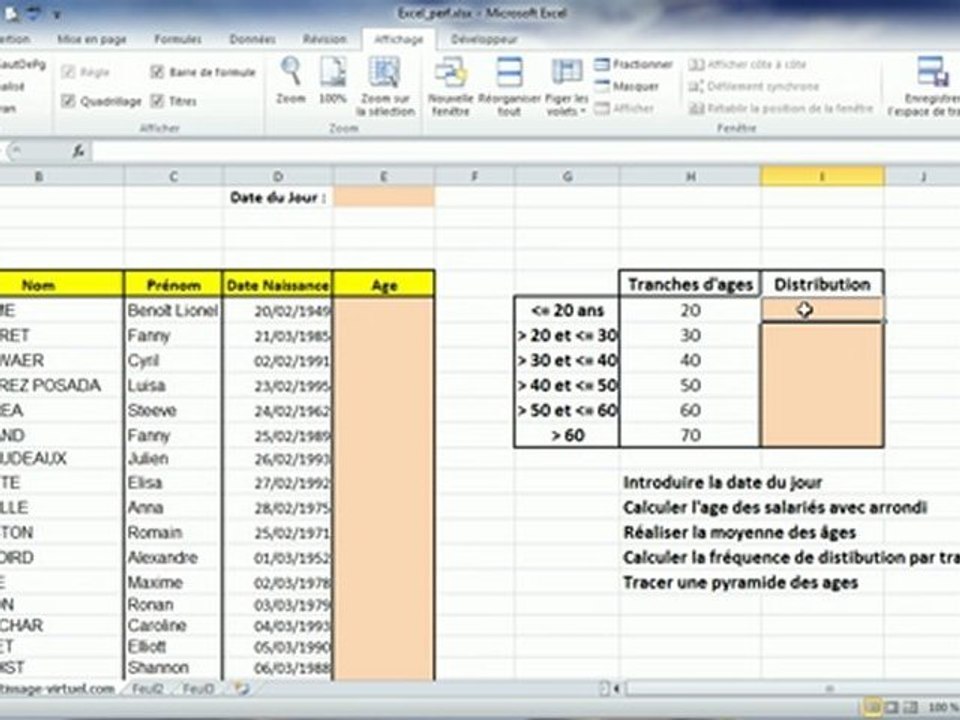
Task: Open the Révision tab
Action: click(324, 39)
